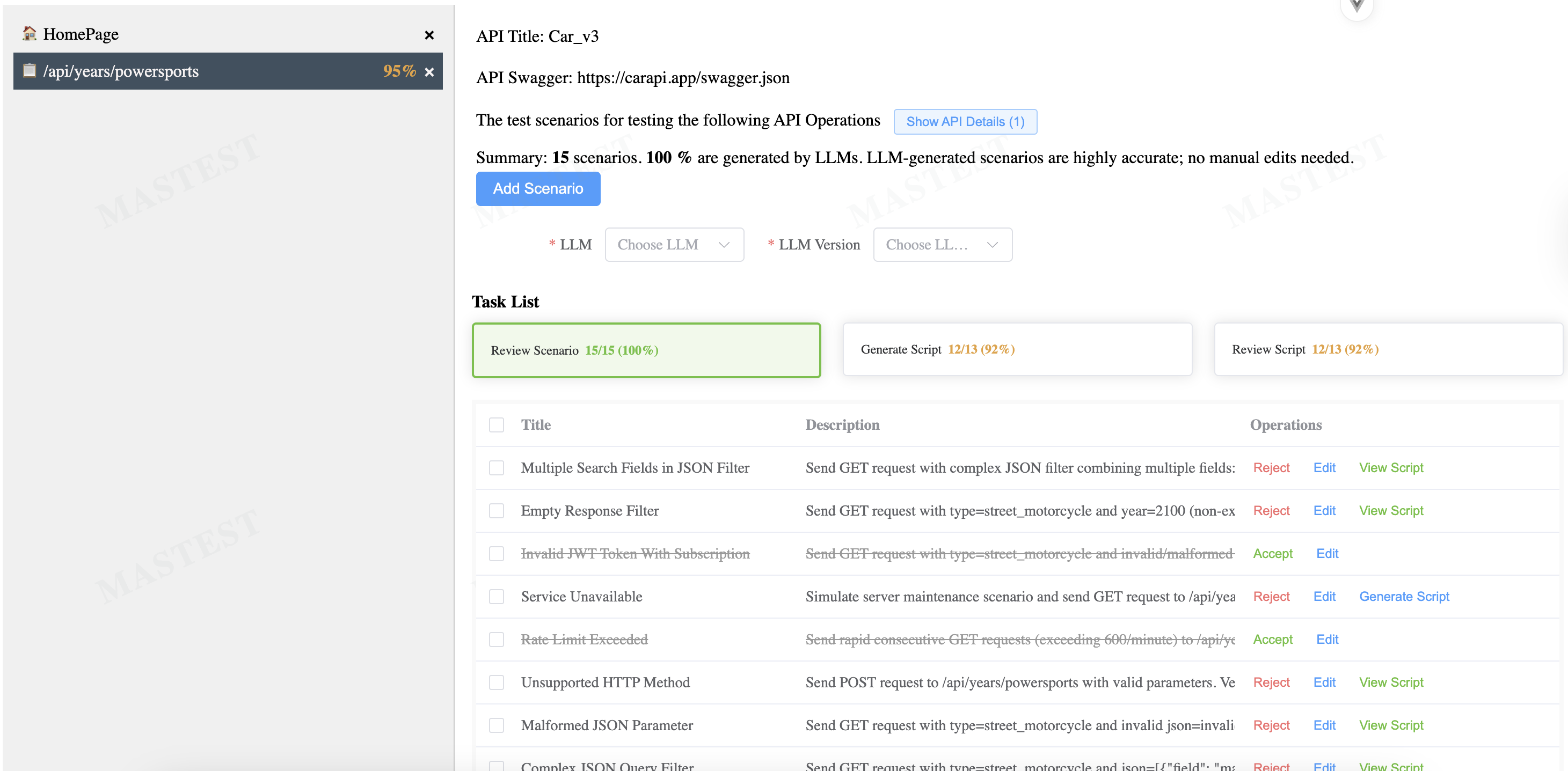Edit the Malformed JSON Parameter scenario

[x=1324, y=725]
